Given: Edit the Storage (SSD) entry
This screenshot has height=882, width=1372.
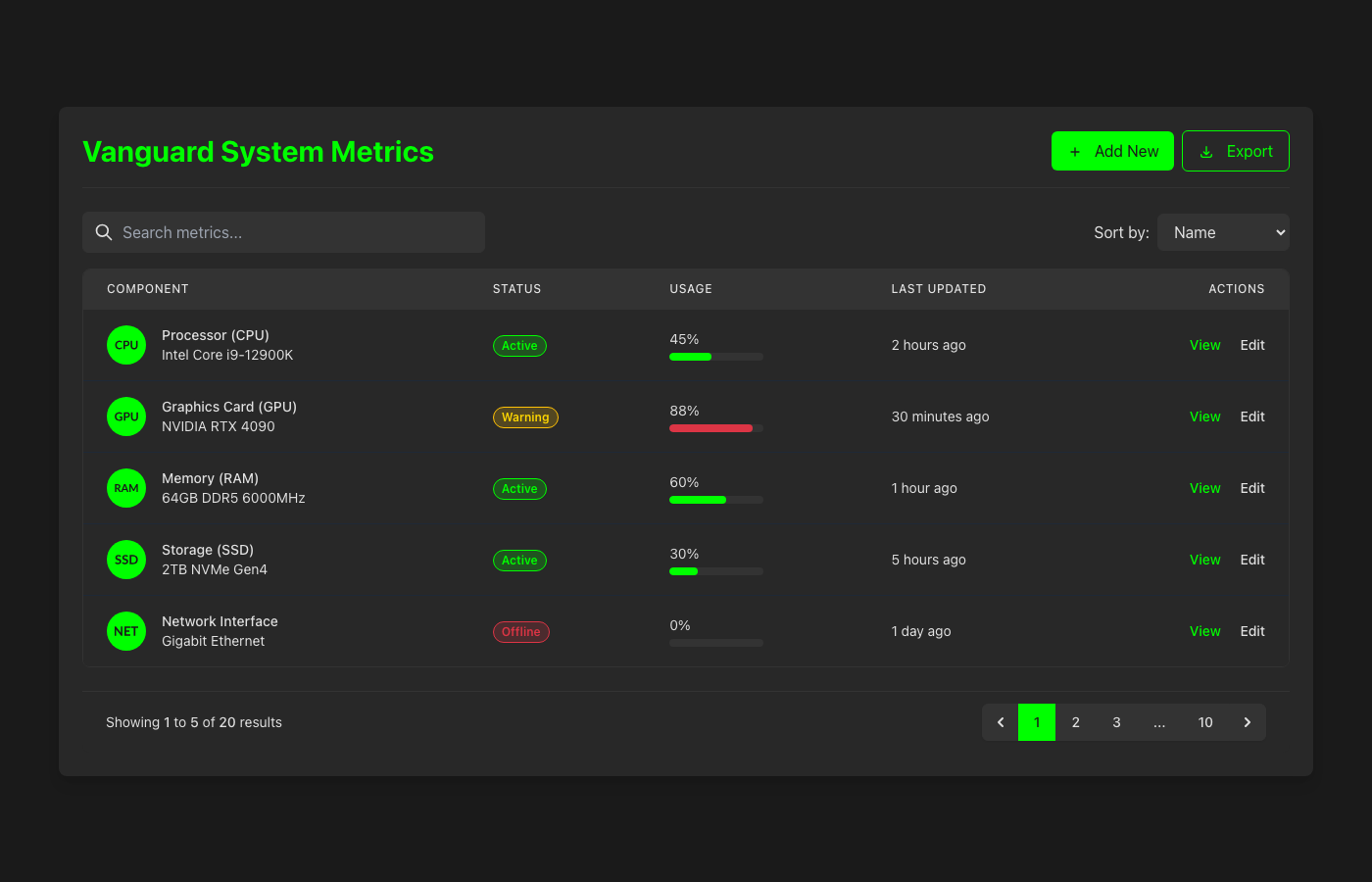Looking at the screenshot, I should click(x=1252, y=559).
